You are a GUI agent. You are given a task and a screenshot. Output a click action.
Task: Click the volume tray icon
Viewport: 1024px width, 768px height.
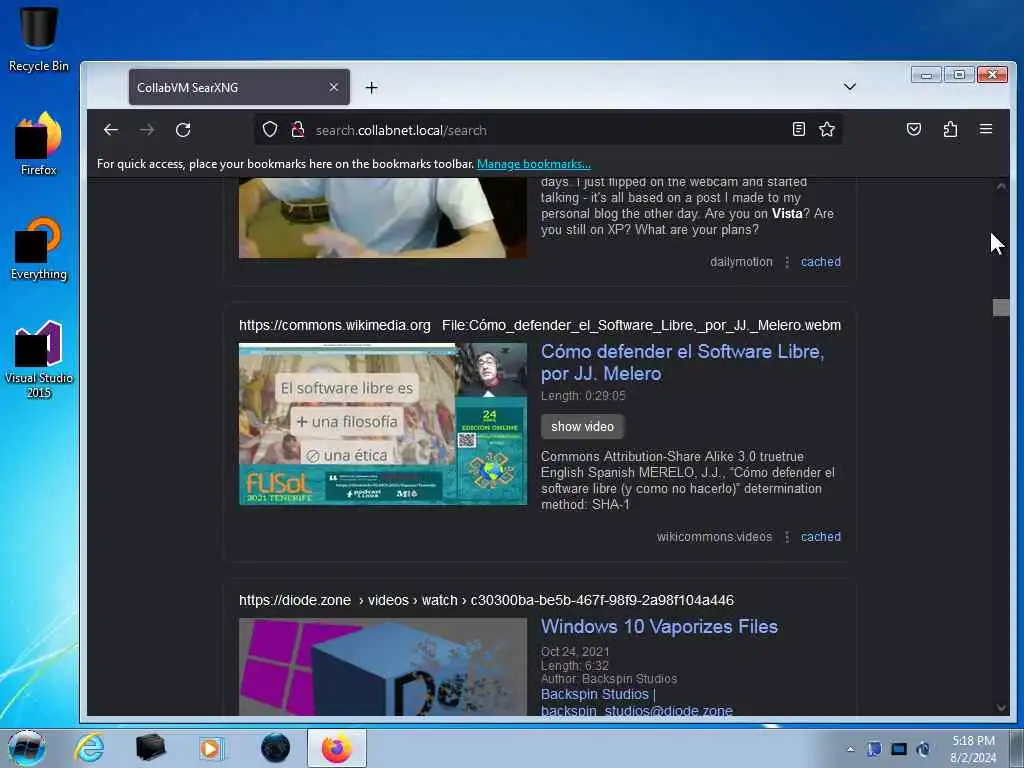923,749
